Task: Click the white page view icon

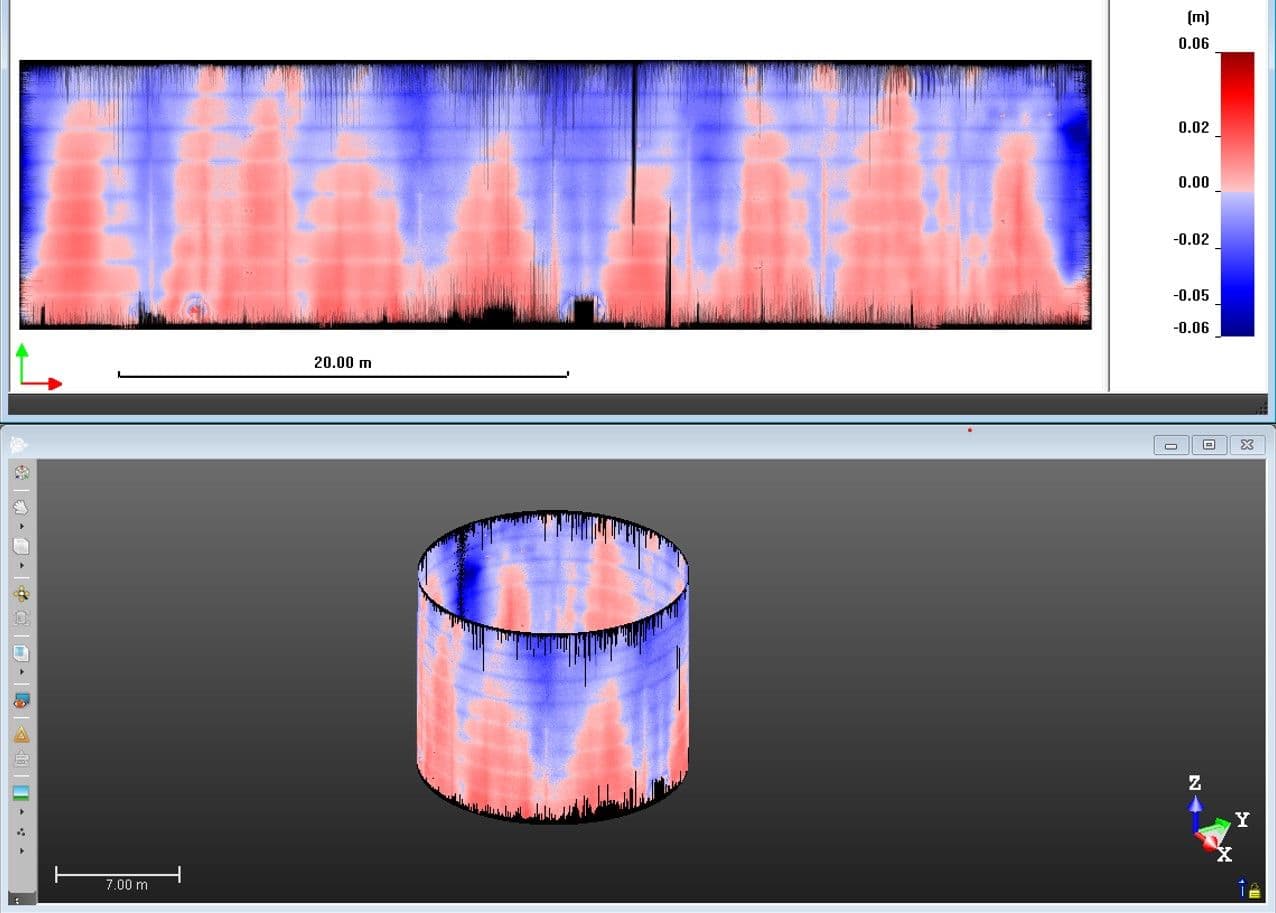Action: (x=21, y=546)
